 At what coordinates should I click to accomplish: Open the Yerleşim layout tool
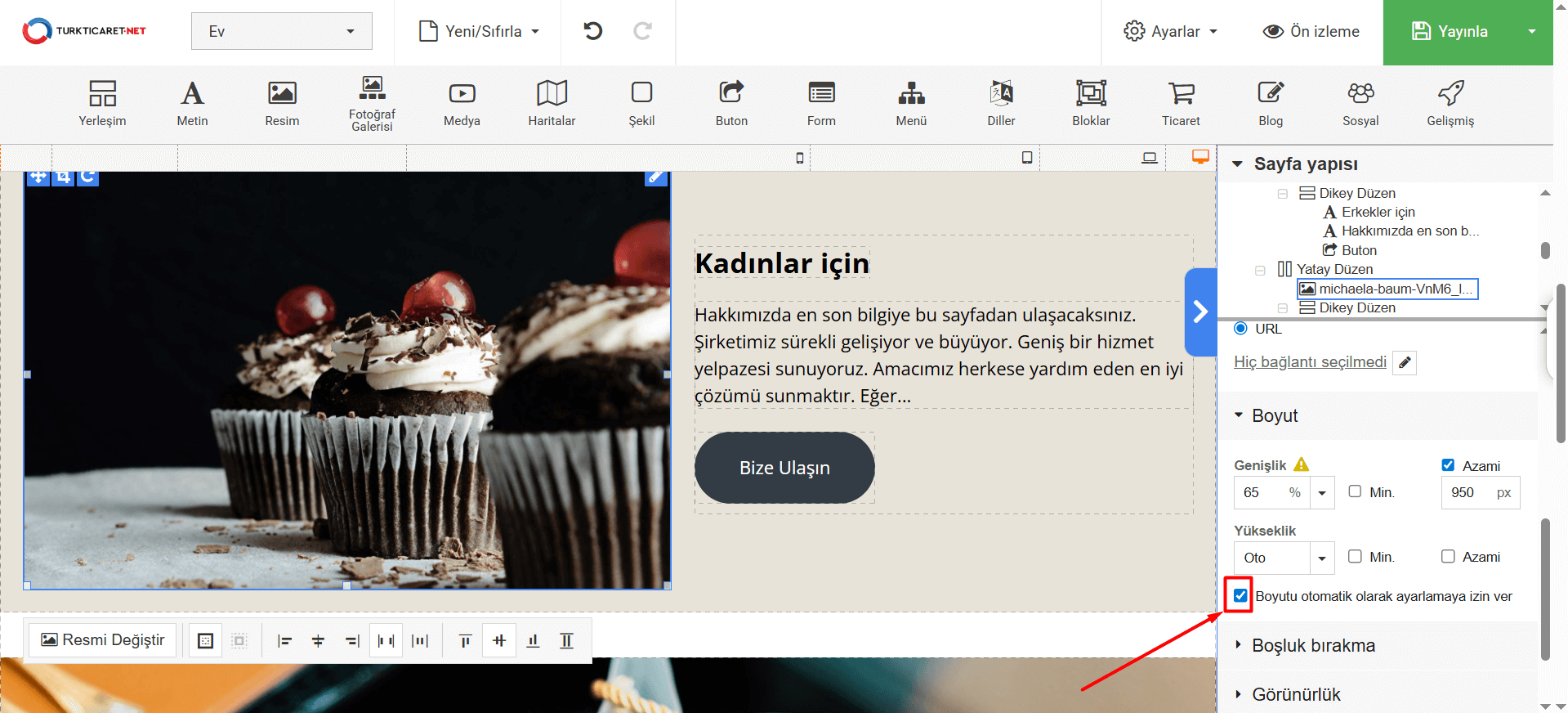coord(102,104)
